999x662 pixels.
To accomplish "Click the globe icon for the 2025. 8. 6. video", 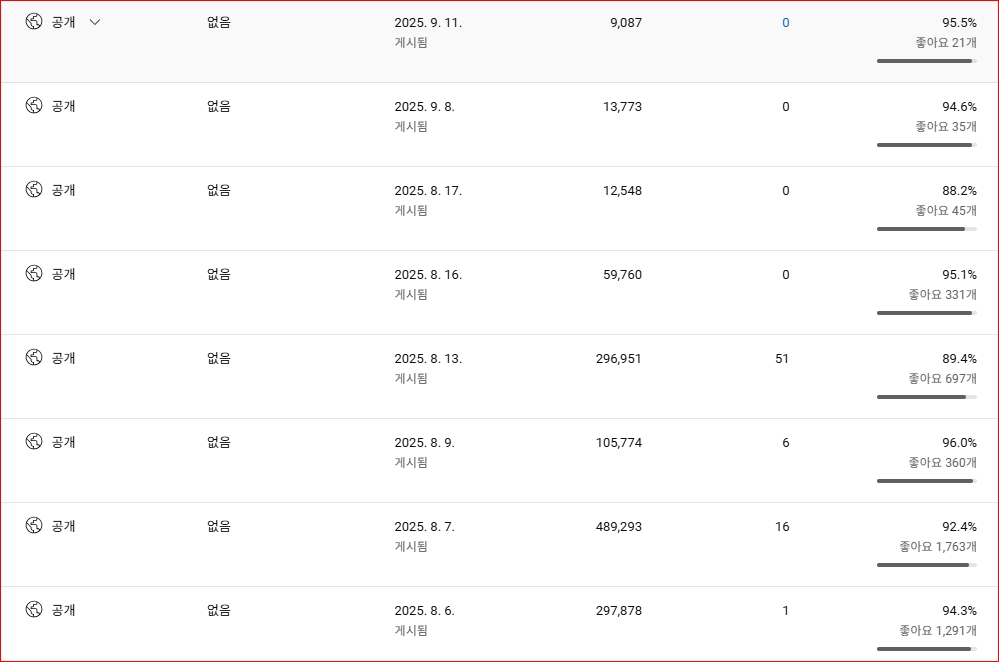I will [34, 610].
